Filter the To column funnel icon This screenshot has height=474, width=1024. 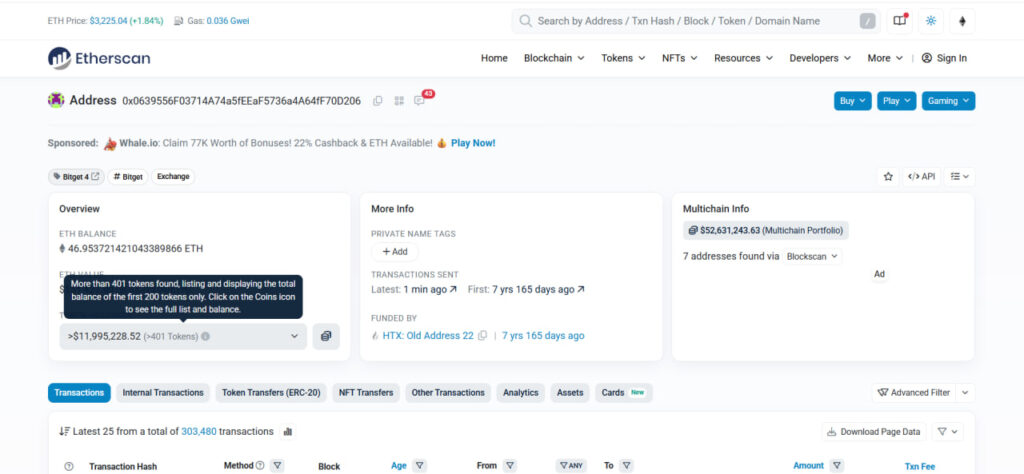tap(626, 466)
